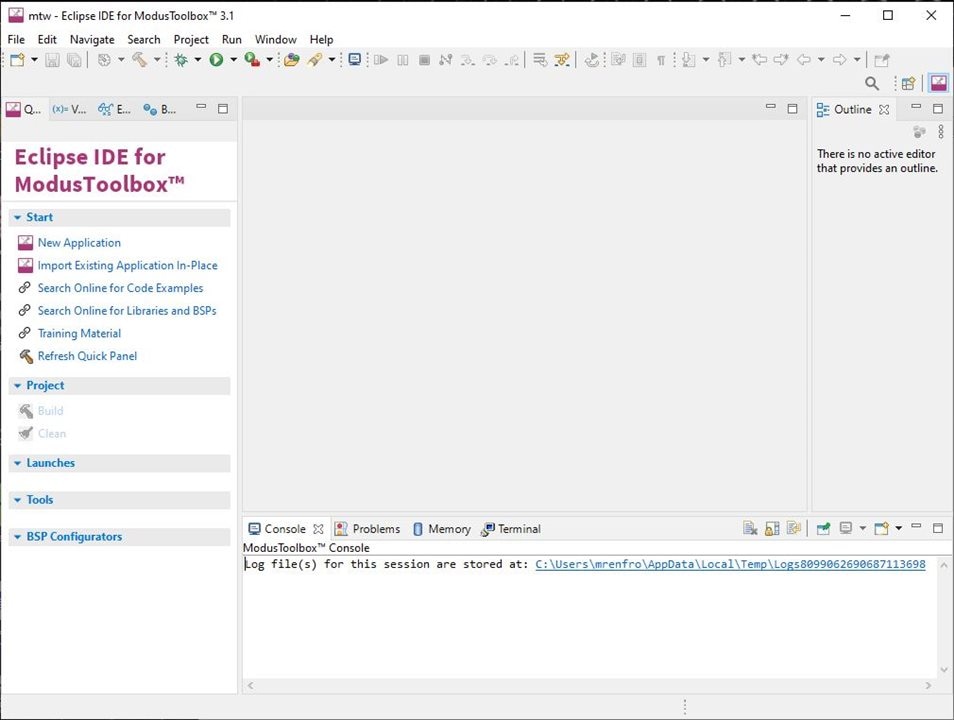Collapse the Start section in Quick Panel

click(18, 217)
